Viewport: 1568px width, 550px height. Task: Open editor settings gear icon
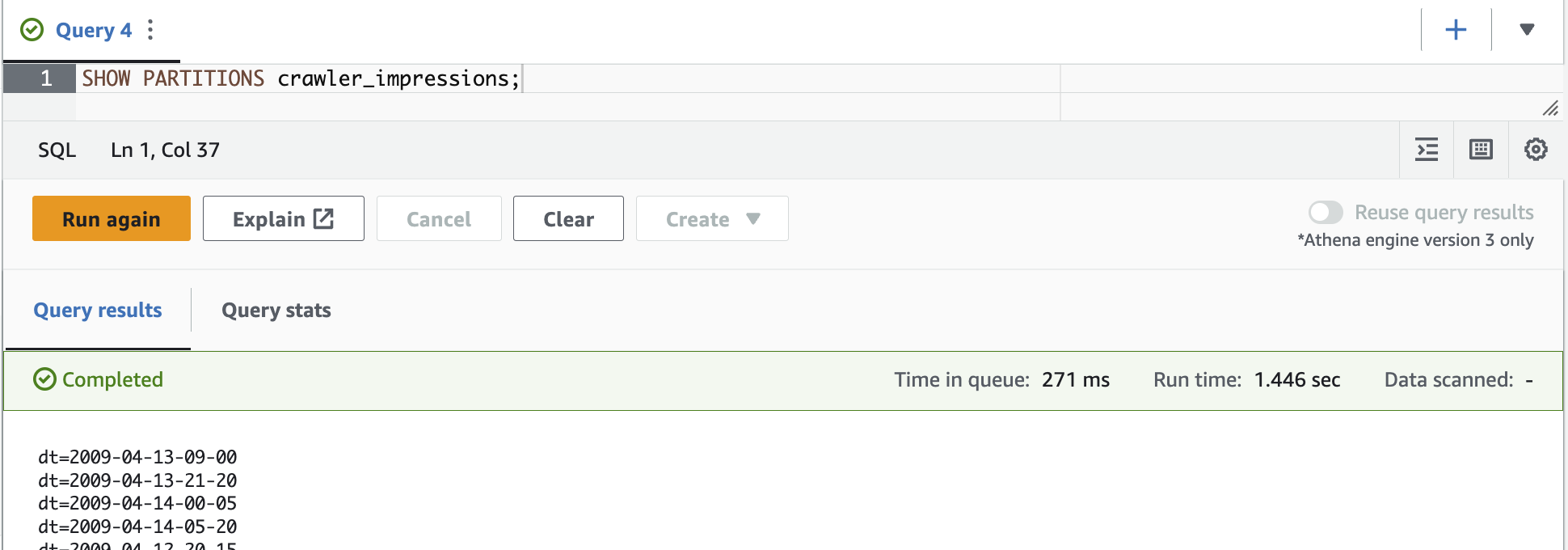pyautogui.click(x=1536, y=150)
